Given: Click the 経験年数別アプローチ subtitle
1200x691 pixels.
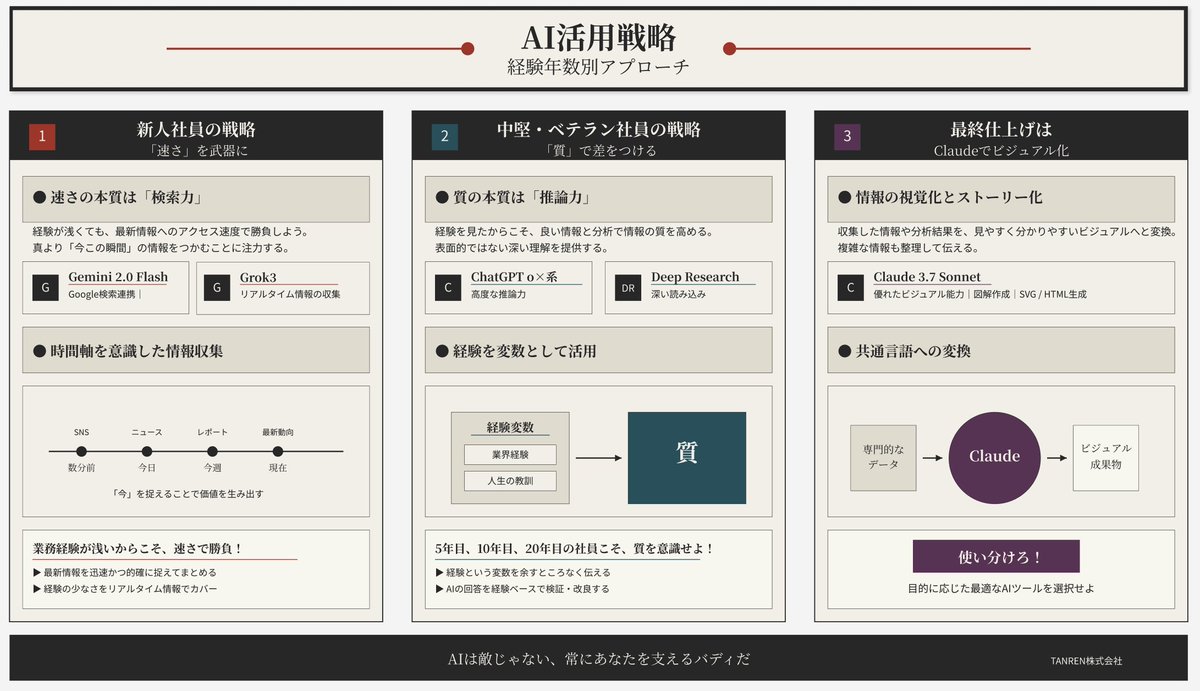Looking at the screenshot, I should (598, 68).
